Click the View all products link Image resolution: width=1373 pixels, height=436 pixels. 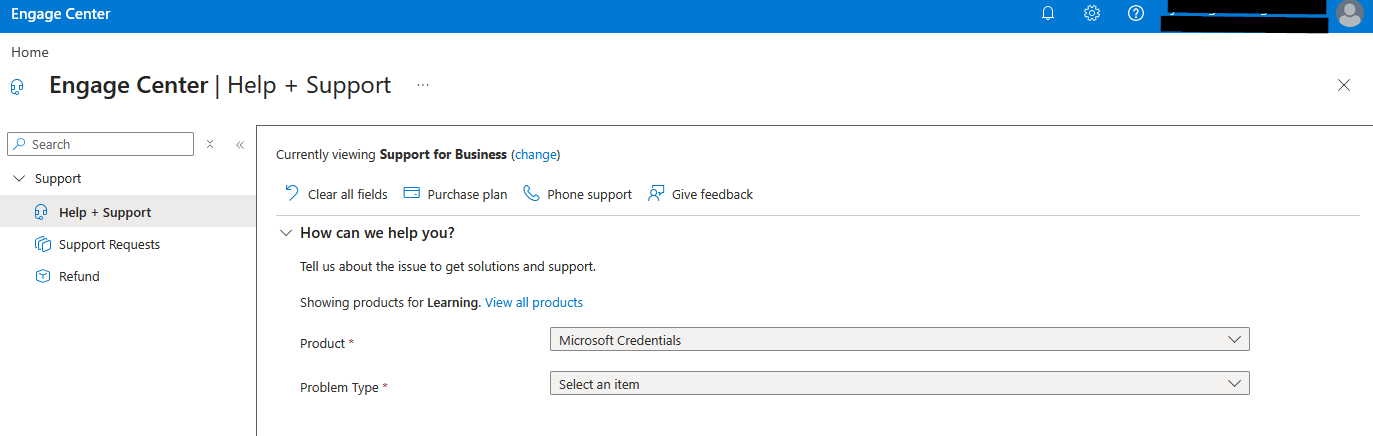point(534,302)
